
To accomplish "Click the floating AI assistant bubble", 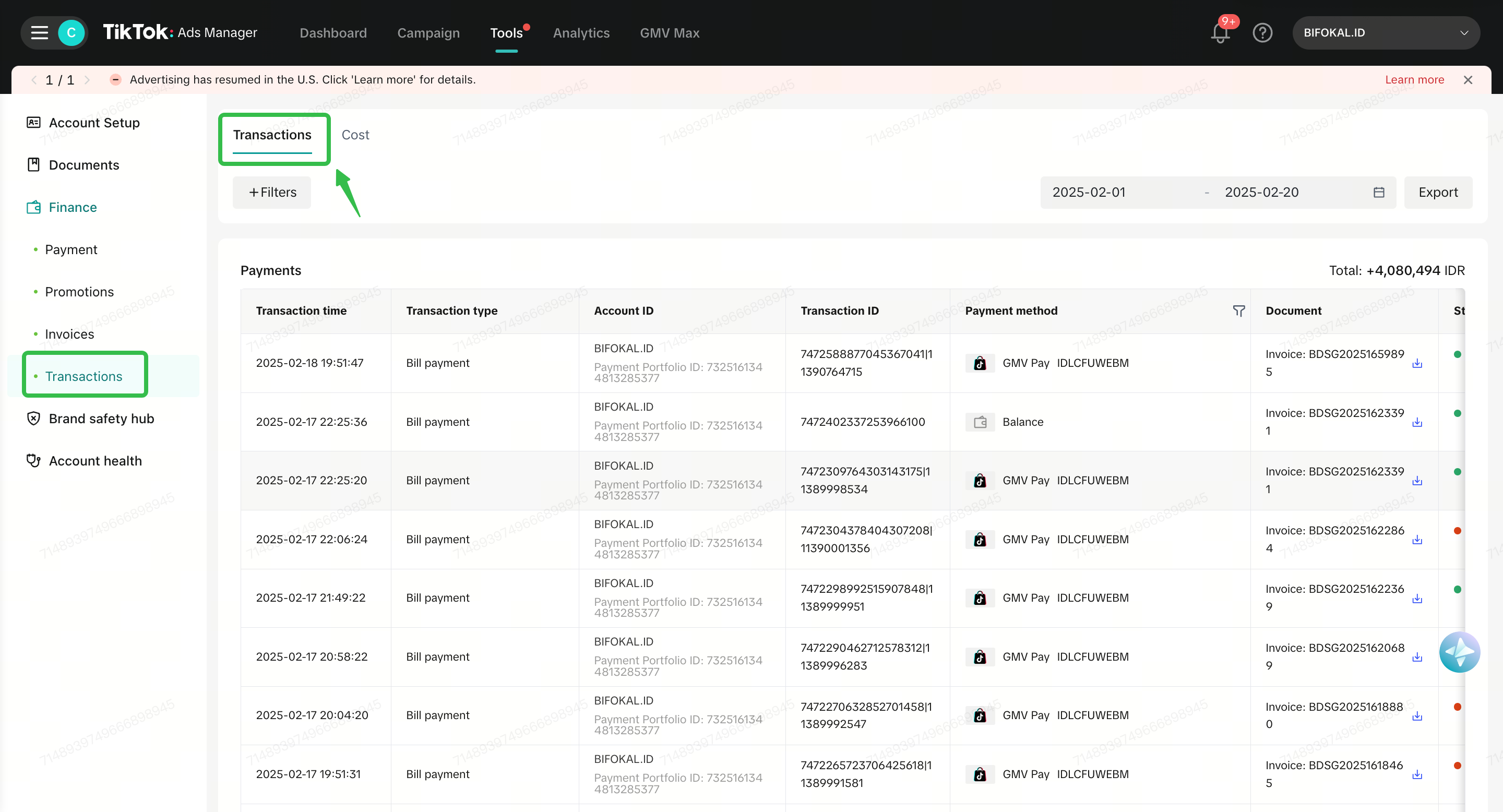I will click(1459, 652).
